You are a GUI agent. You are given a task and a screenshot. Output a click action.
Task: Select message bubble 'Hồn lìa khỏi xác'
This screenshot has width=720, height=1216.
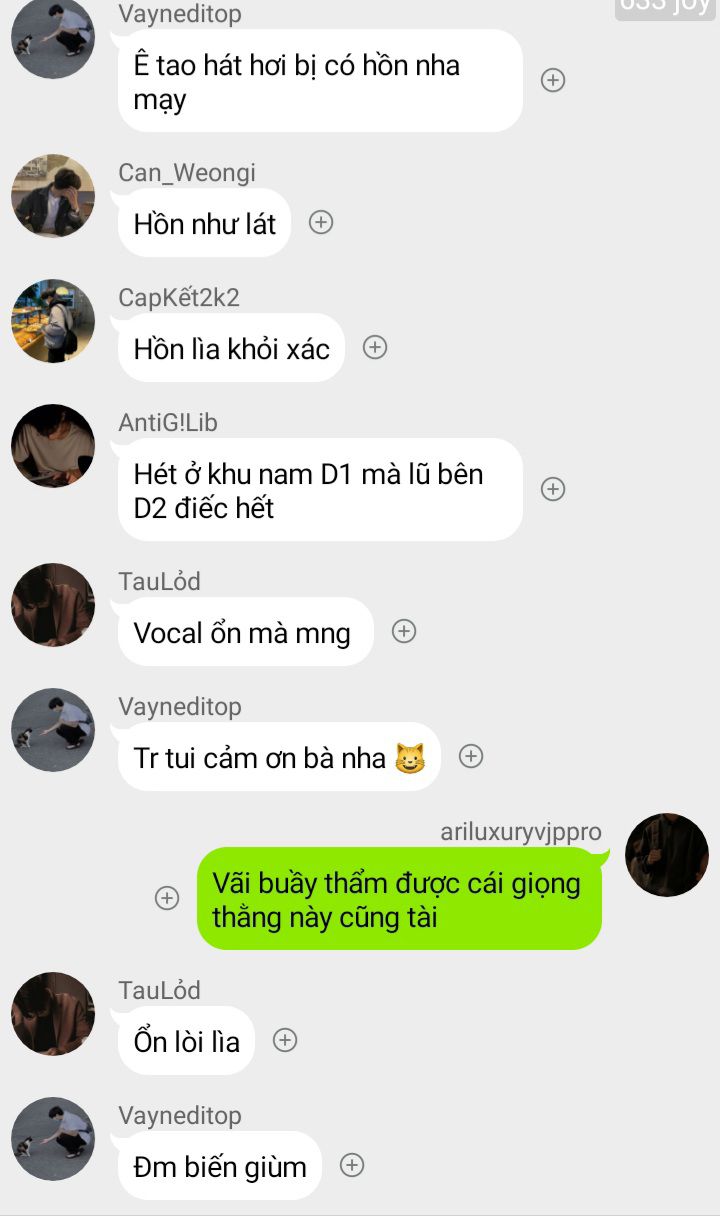[231, 347]
